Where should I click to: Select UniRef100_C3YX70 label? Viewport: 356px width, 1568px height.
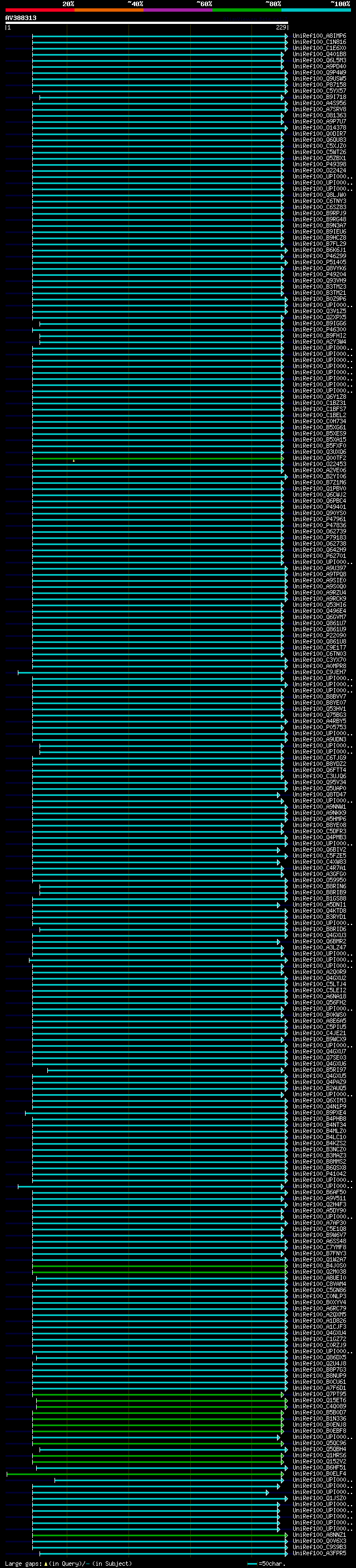319,660
